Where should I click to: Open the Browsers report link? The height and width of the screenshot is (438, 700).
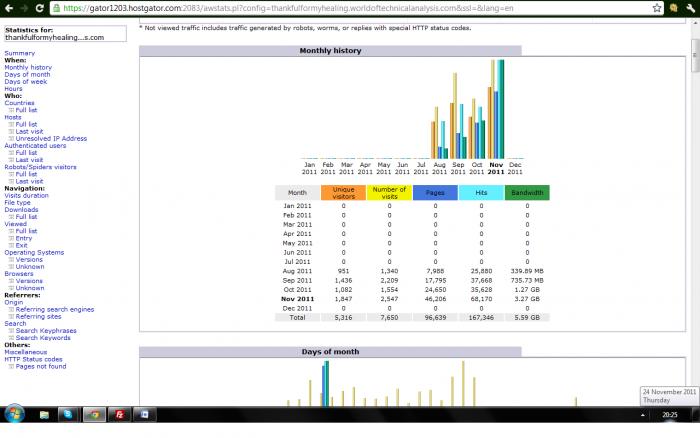tap(19, 274)
